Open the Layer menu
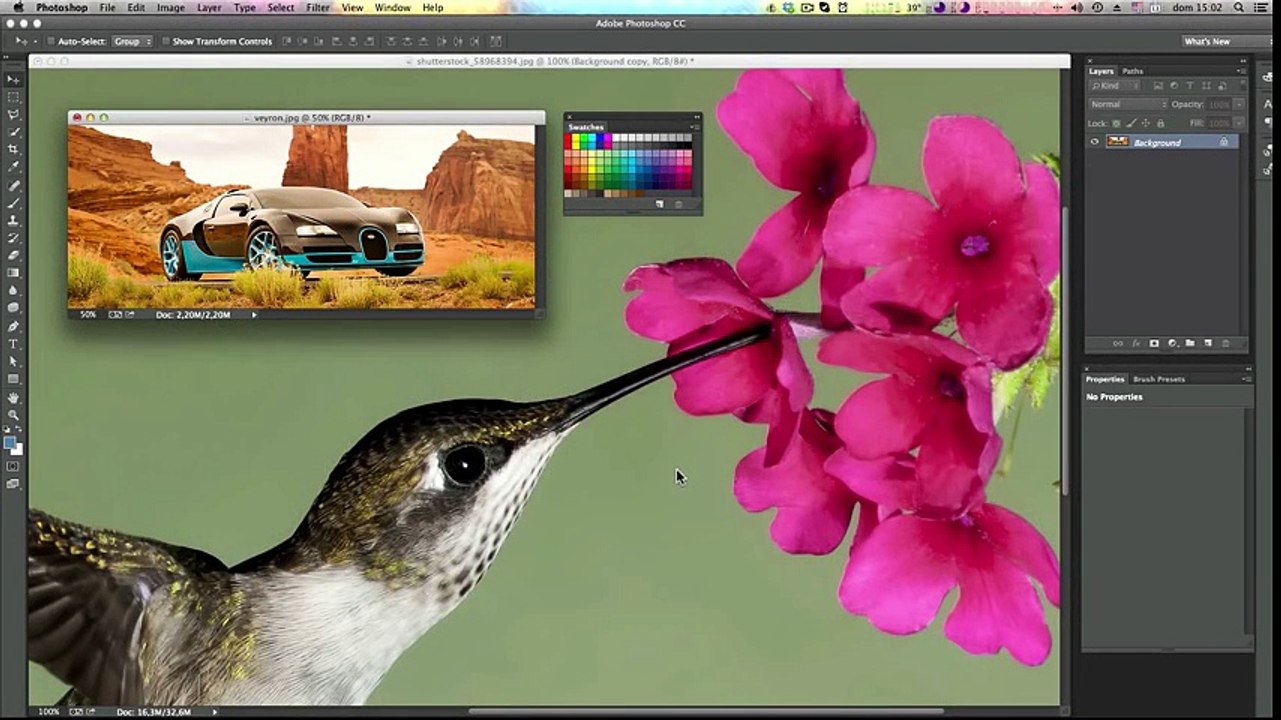 tap(209, 8)
